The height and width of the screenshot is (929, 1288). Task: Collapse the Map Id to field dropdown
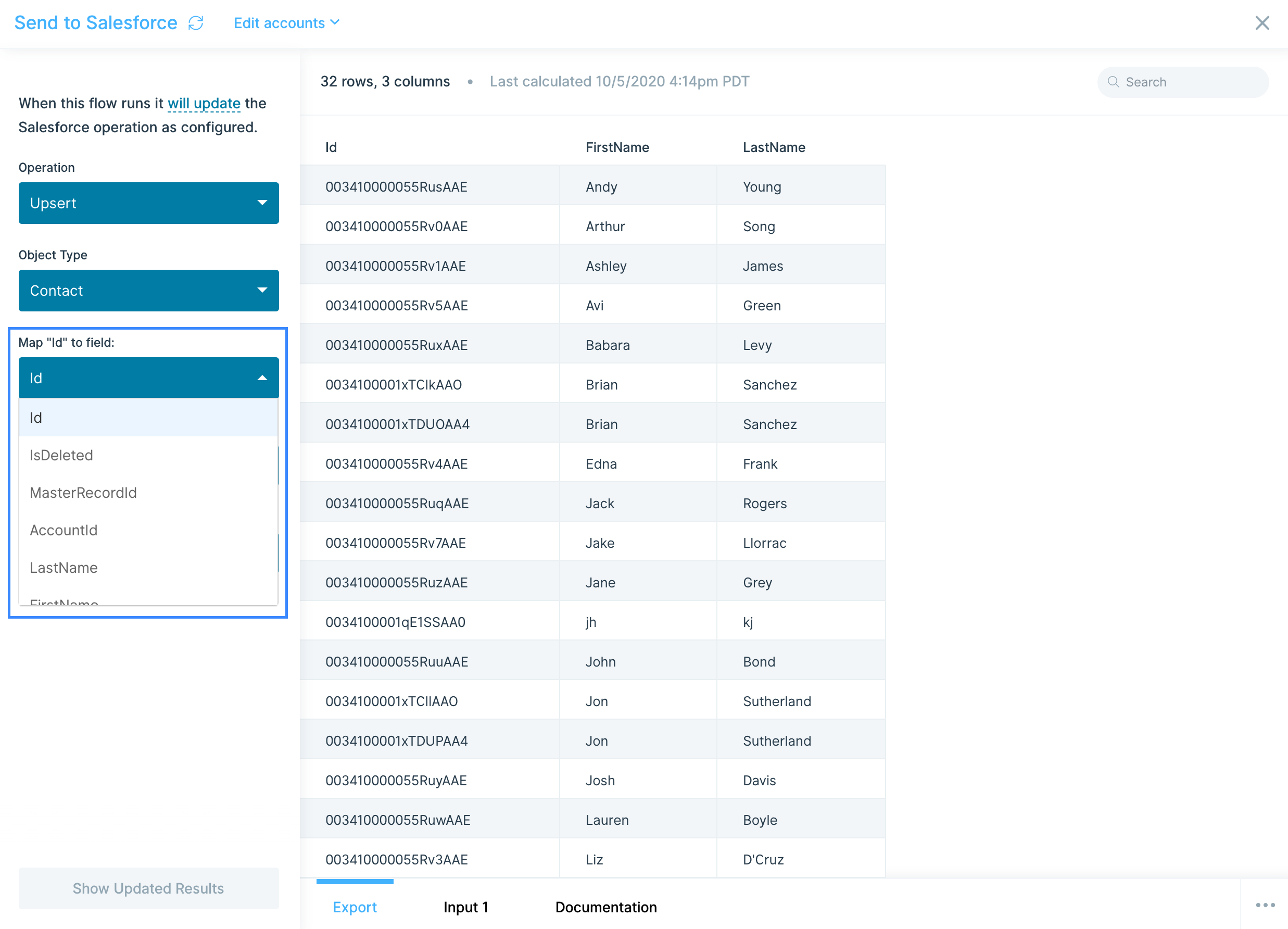tap(148, 378)
